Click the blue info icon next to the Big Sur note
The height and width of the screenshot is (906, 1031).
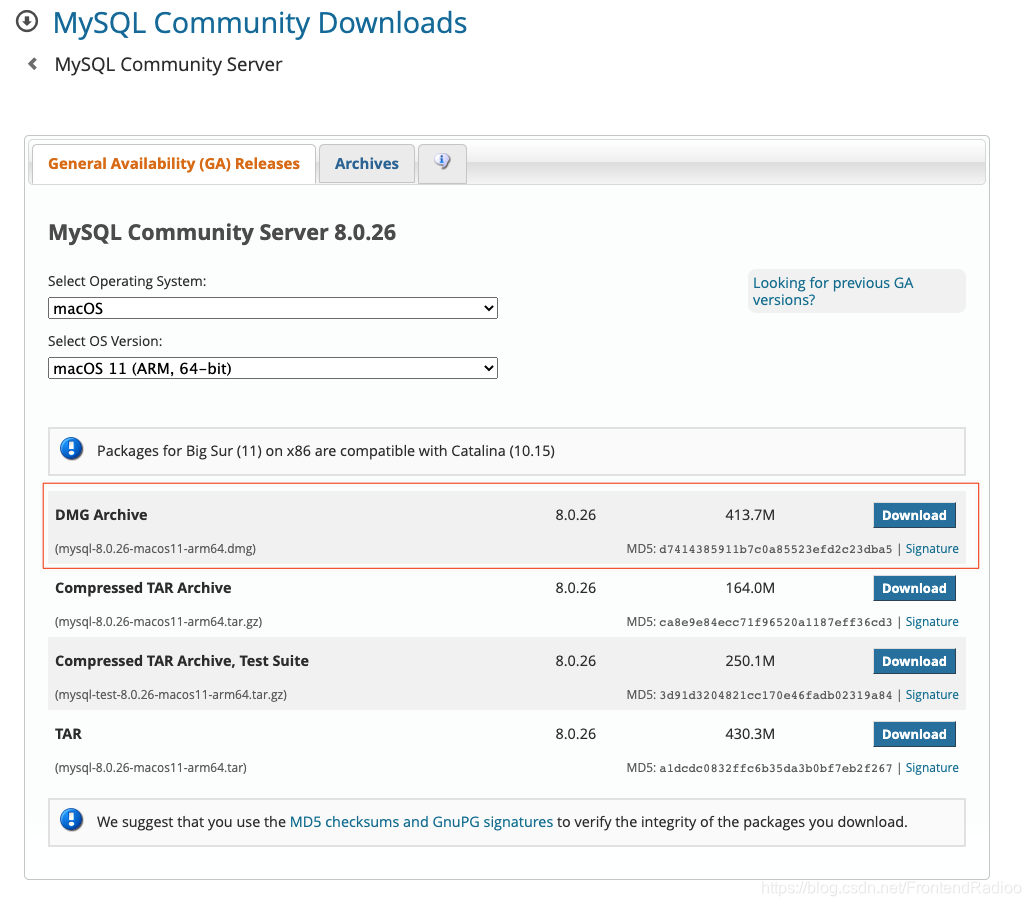pyautogui.click(x=72, y=449)
